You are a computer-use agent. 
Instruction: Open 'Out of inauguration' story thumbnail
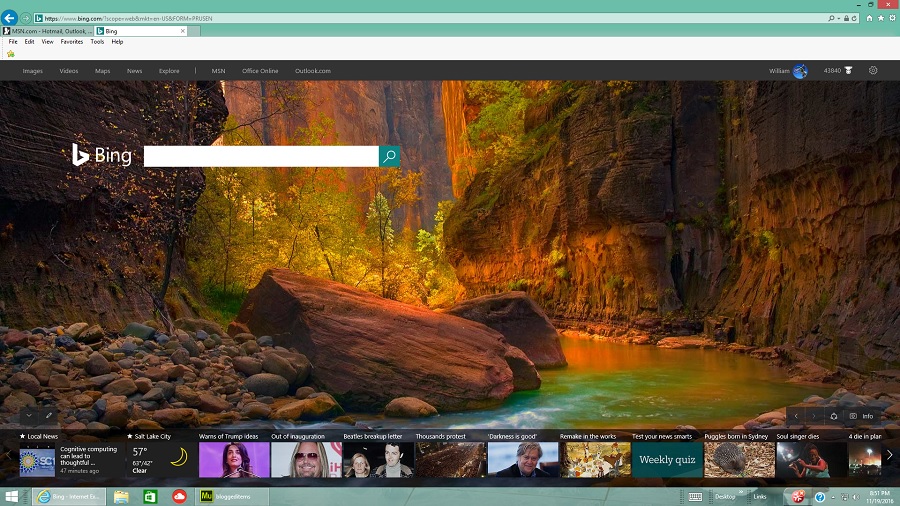[x=307, y=460]
